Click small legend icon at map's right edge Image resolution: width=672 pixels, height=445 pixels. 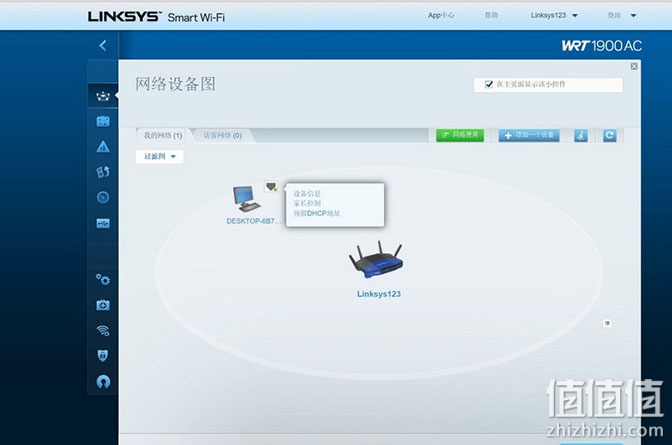click(x=607, y=323)
